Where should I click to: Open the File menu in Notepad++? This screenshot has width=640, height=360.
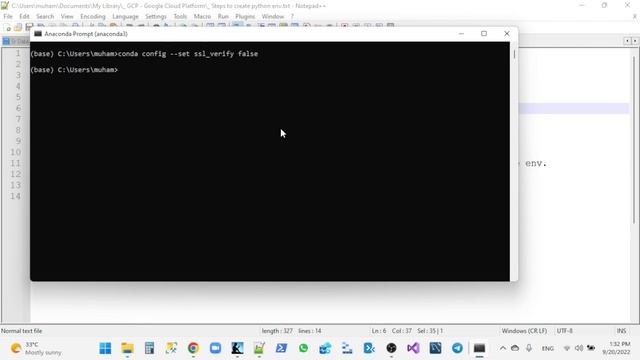(8, 16)
